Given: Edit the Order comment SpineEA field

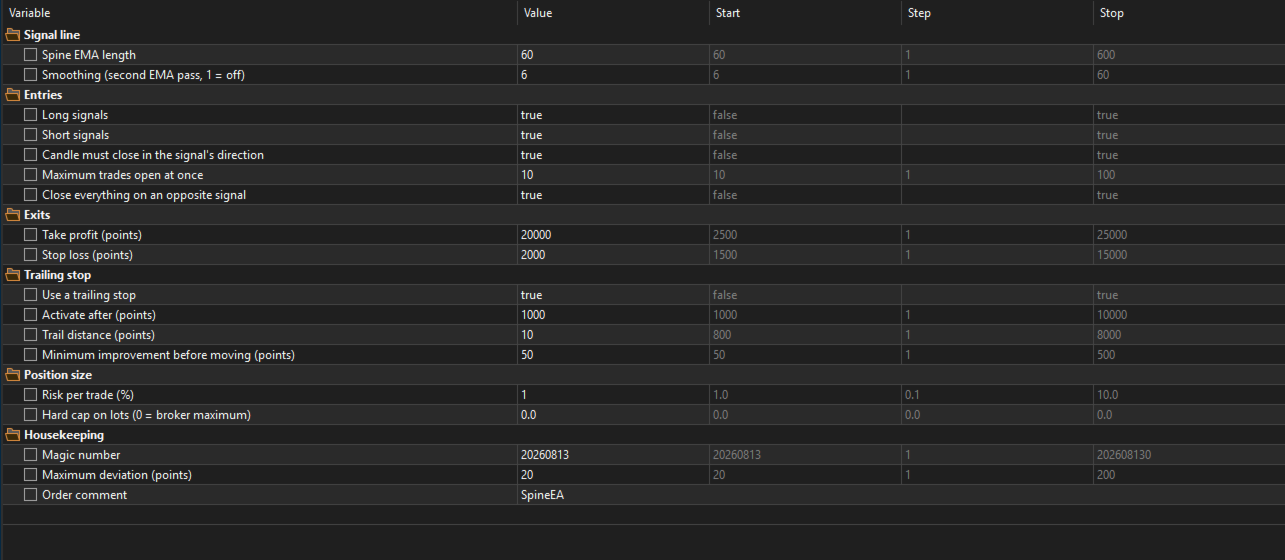Looking at the screenshot, I should (x=612, y=495).
